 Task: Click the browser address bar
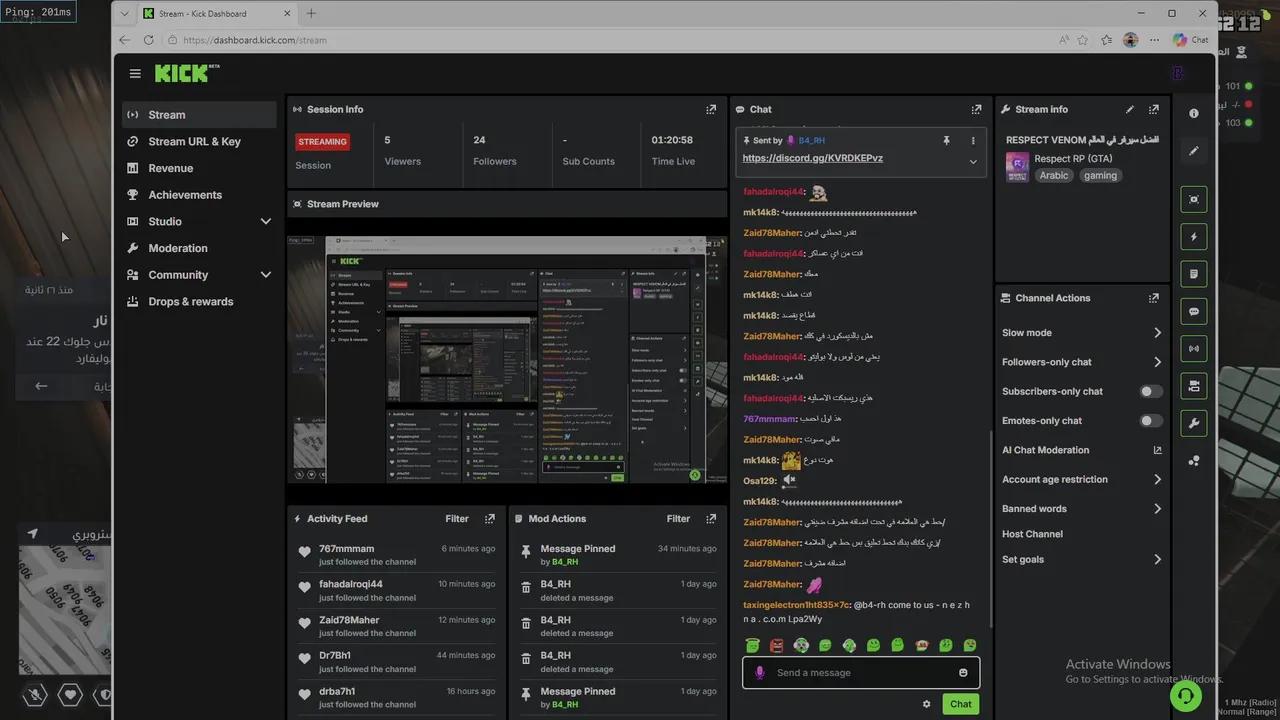tap(610, 40)
